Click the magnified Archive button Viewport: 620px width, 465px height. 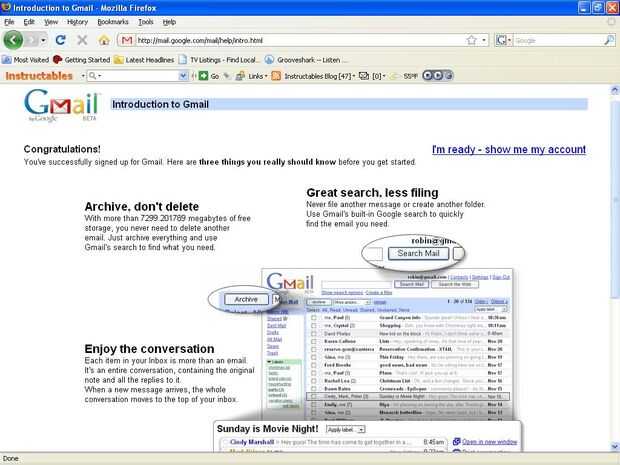tap(246, 299)
